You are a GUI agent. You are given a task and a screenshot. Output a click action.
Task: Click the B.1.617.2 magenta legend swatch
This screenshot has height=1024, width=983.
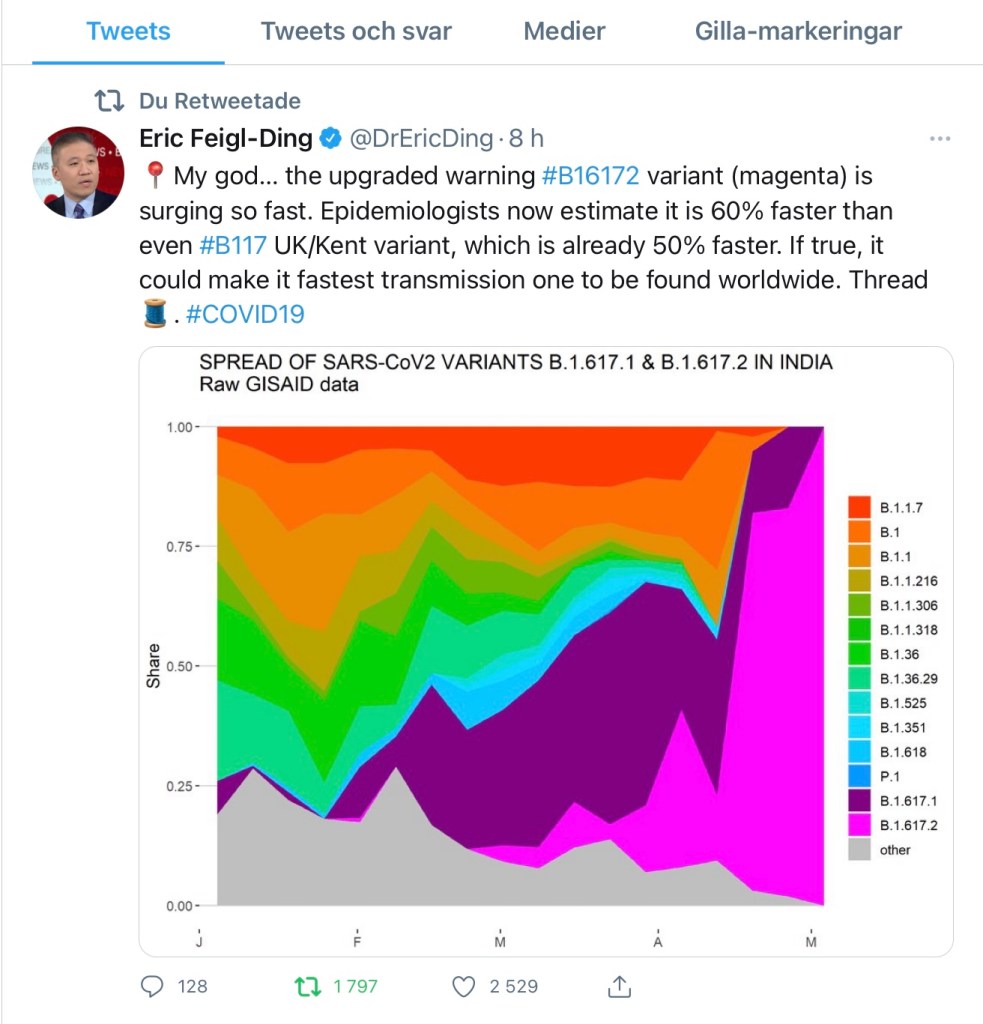point(858,825)
